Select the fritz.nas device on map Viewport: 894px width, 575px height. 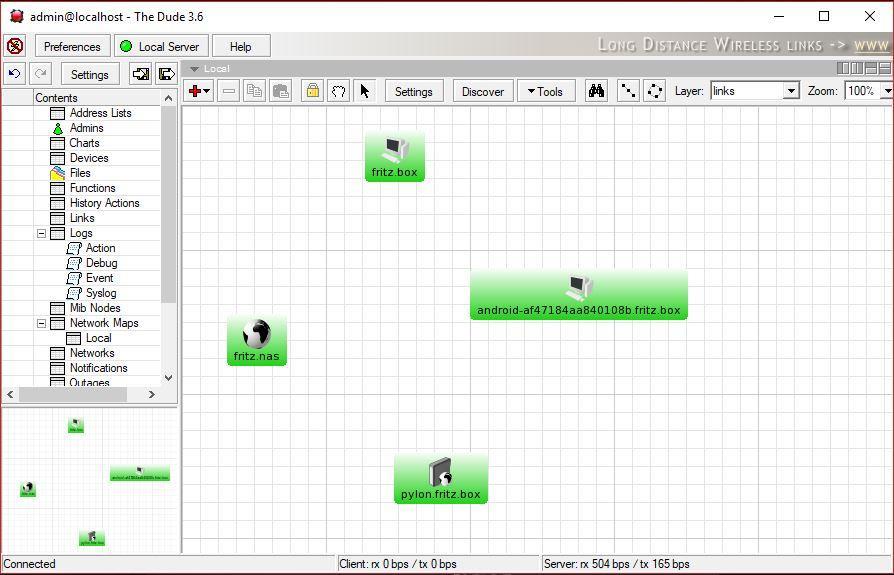tap(257, 341)
